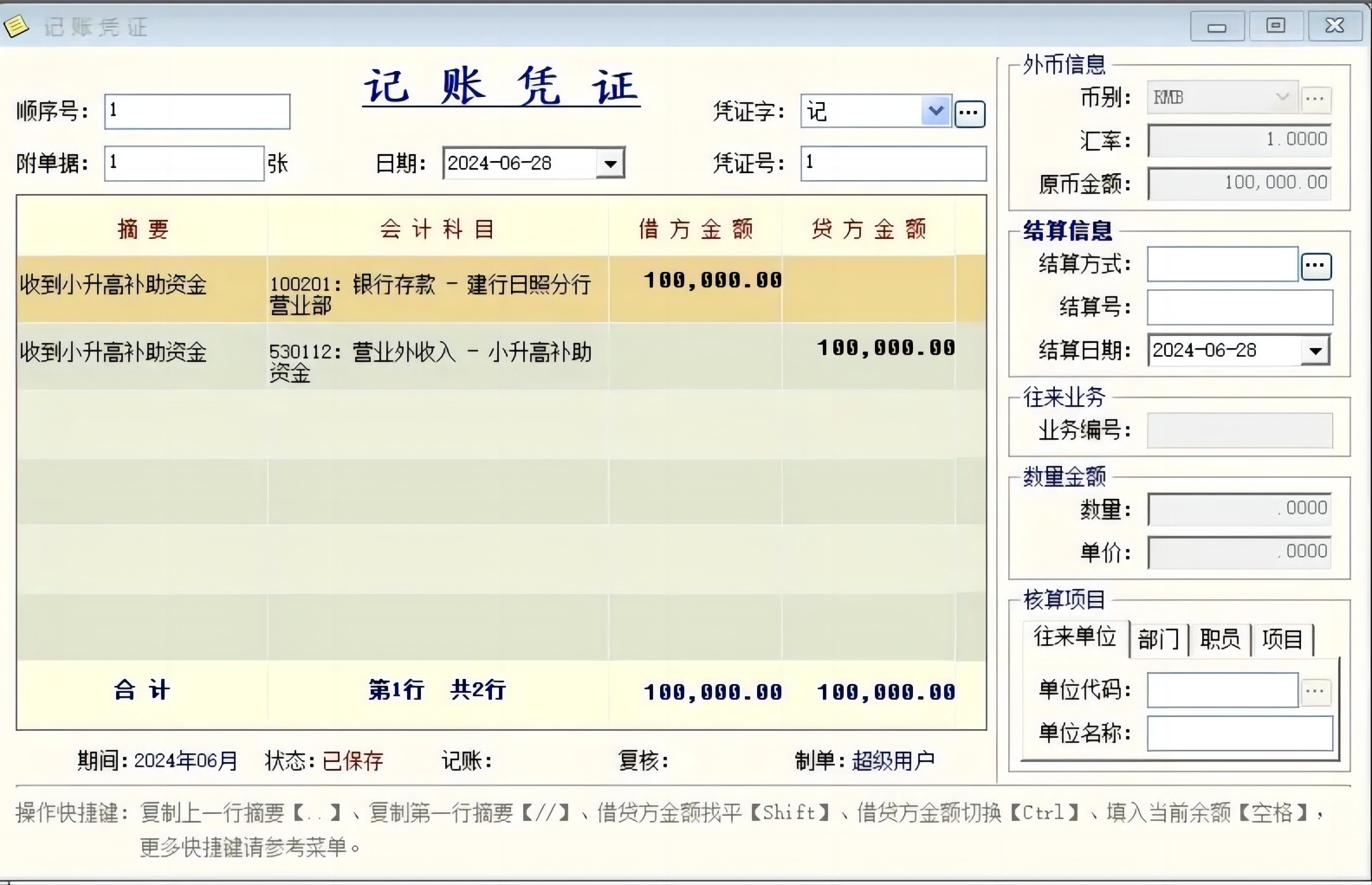Switch to the 职员 tab
Viewport: 1372px width, 885px height.
tap(1220, 640)
